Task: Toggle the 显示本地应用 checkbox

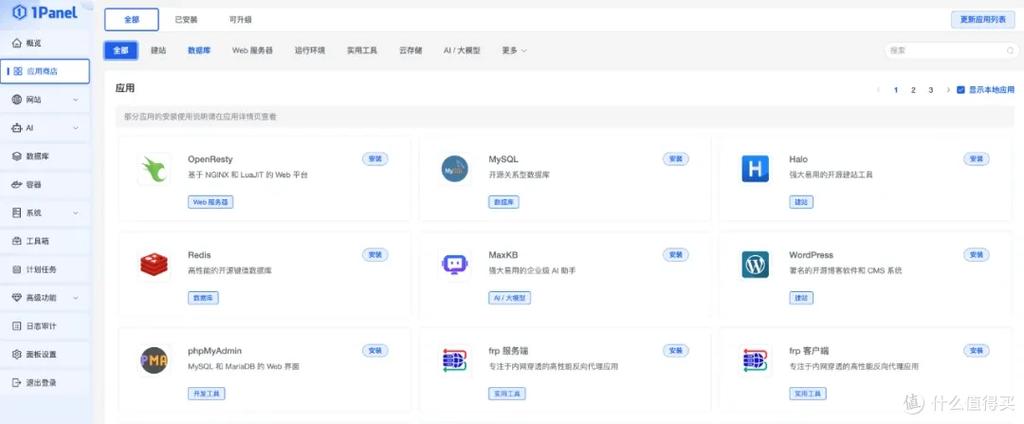Action: pos(961,90)
